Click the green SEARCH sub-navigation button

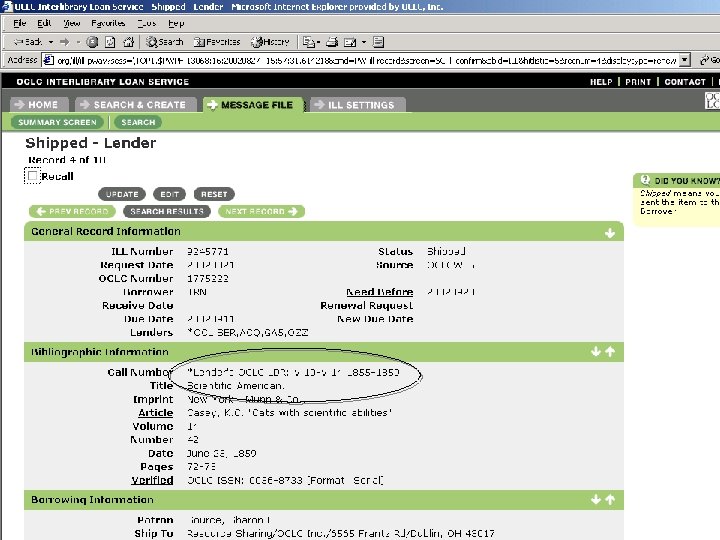point(138,122)
